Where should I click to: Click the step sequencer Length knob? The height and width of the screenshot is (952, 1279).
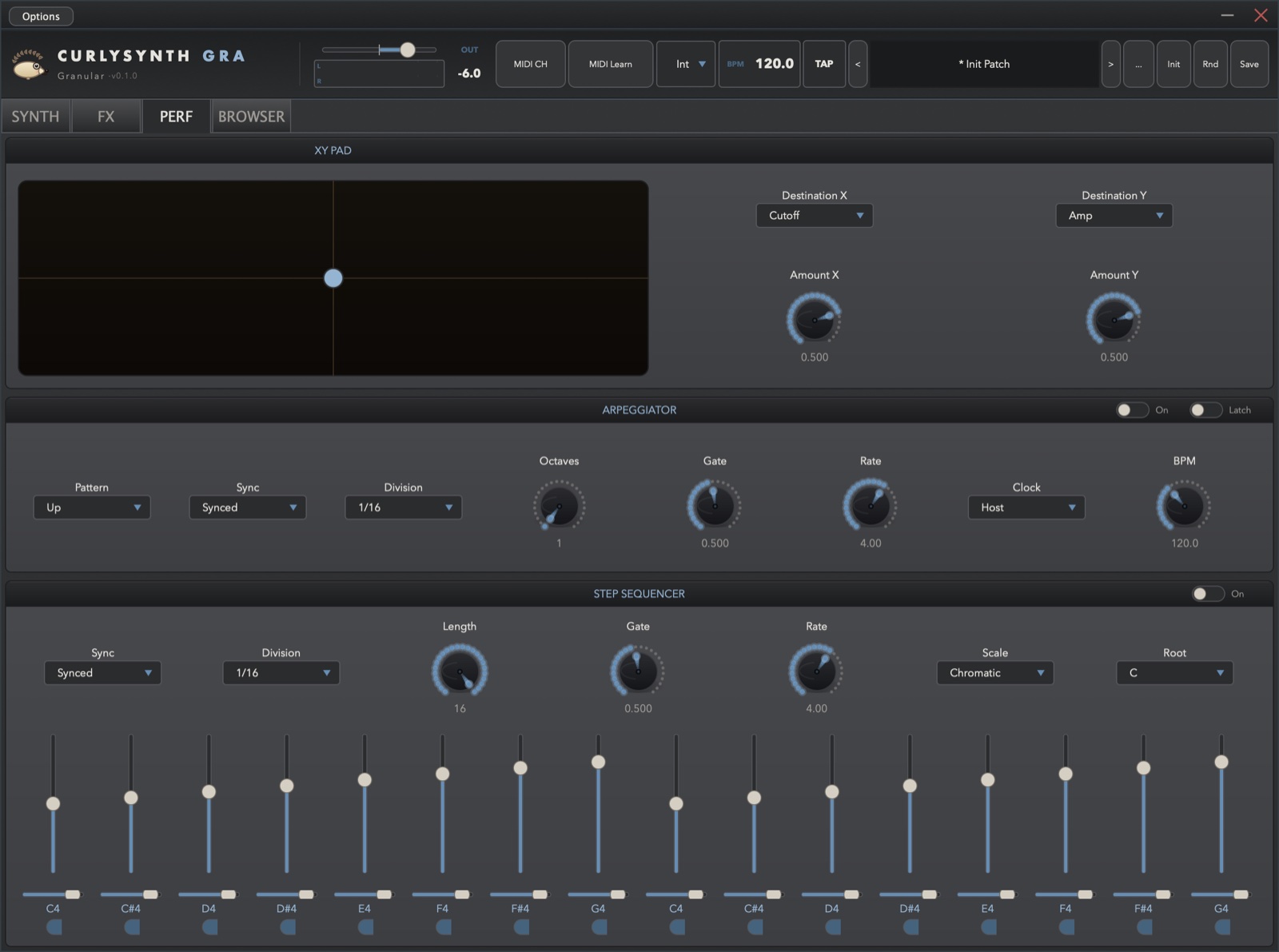pyautogui.click(x=460, y=671)
